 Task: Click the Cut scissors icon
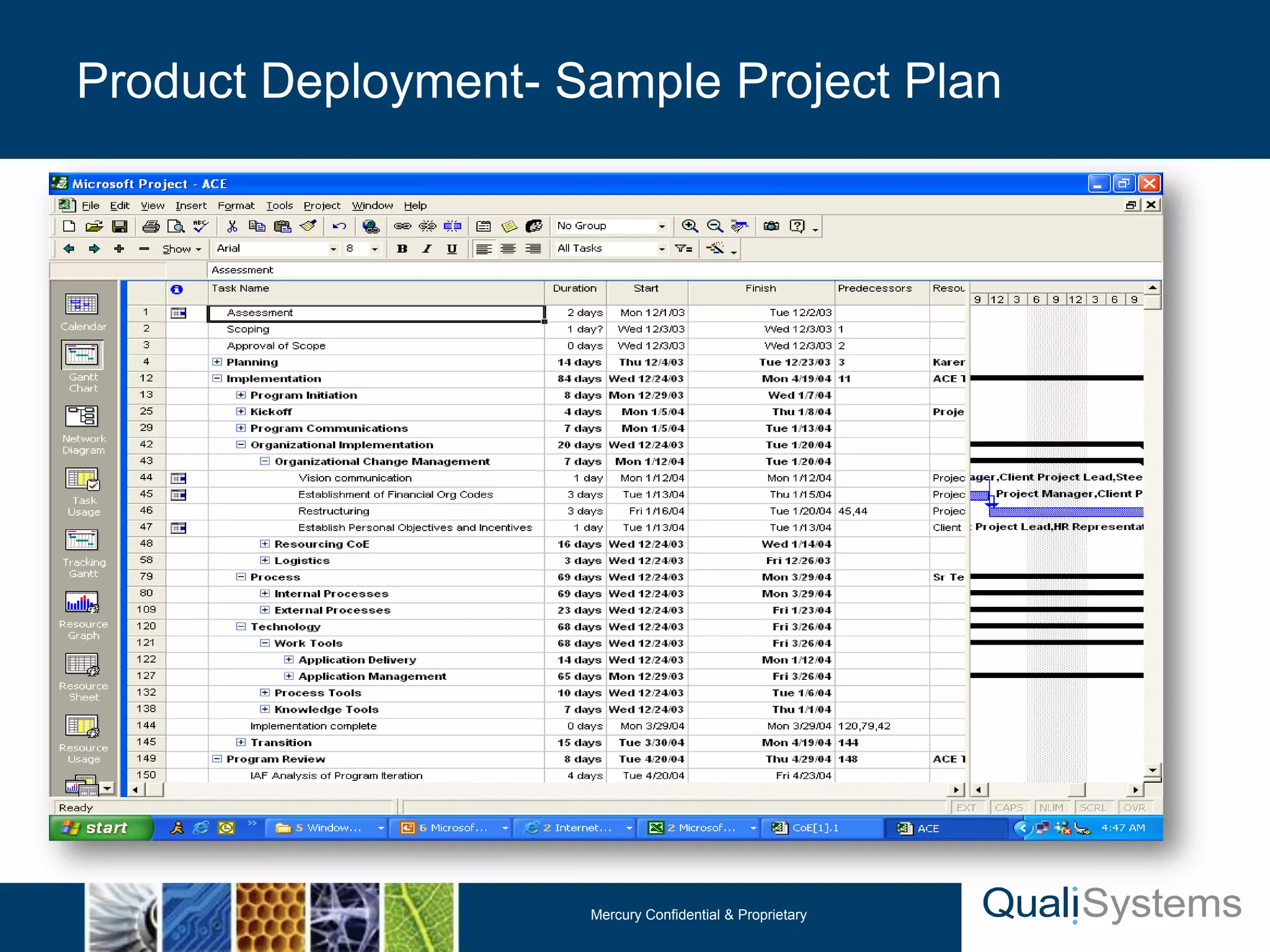point(232,226)
